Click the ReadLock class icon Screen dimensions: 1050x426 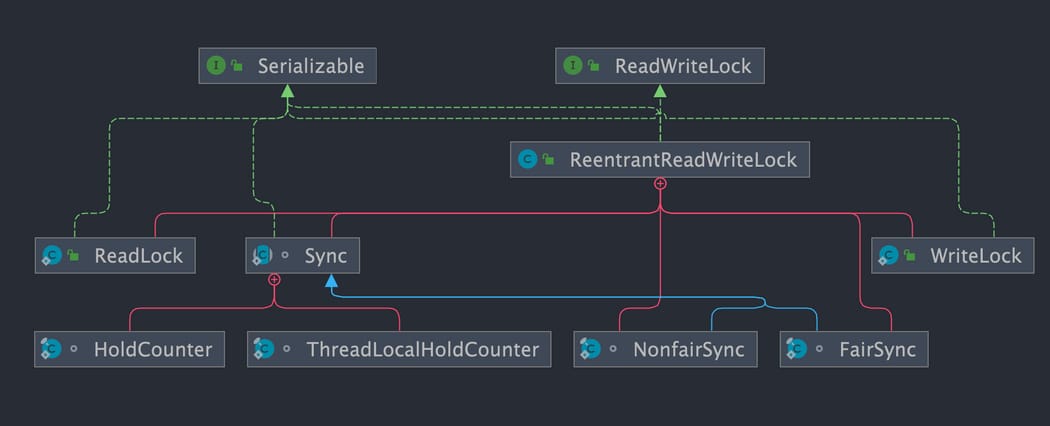pos(52,255)
